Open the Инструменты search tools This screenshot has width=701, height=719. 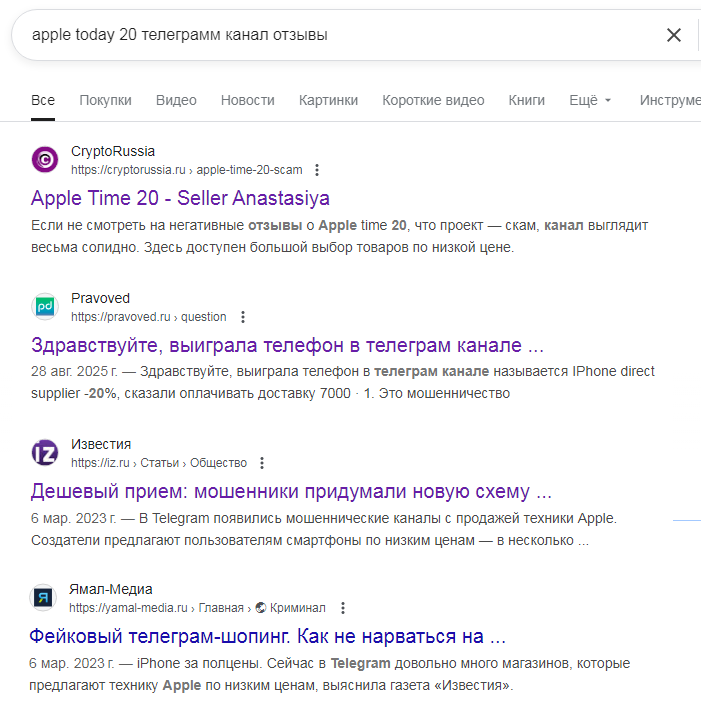click(x=670, y=100)
